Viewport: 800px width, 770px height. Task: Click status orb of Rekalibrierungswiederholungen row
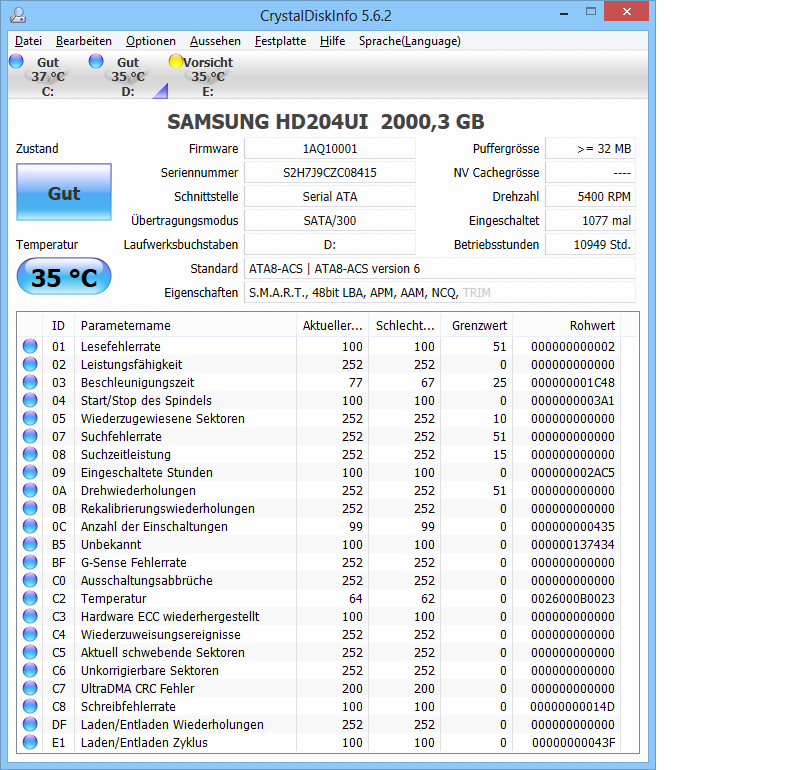30,508
